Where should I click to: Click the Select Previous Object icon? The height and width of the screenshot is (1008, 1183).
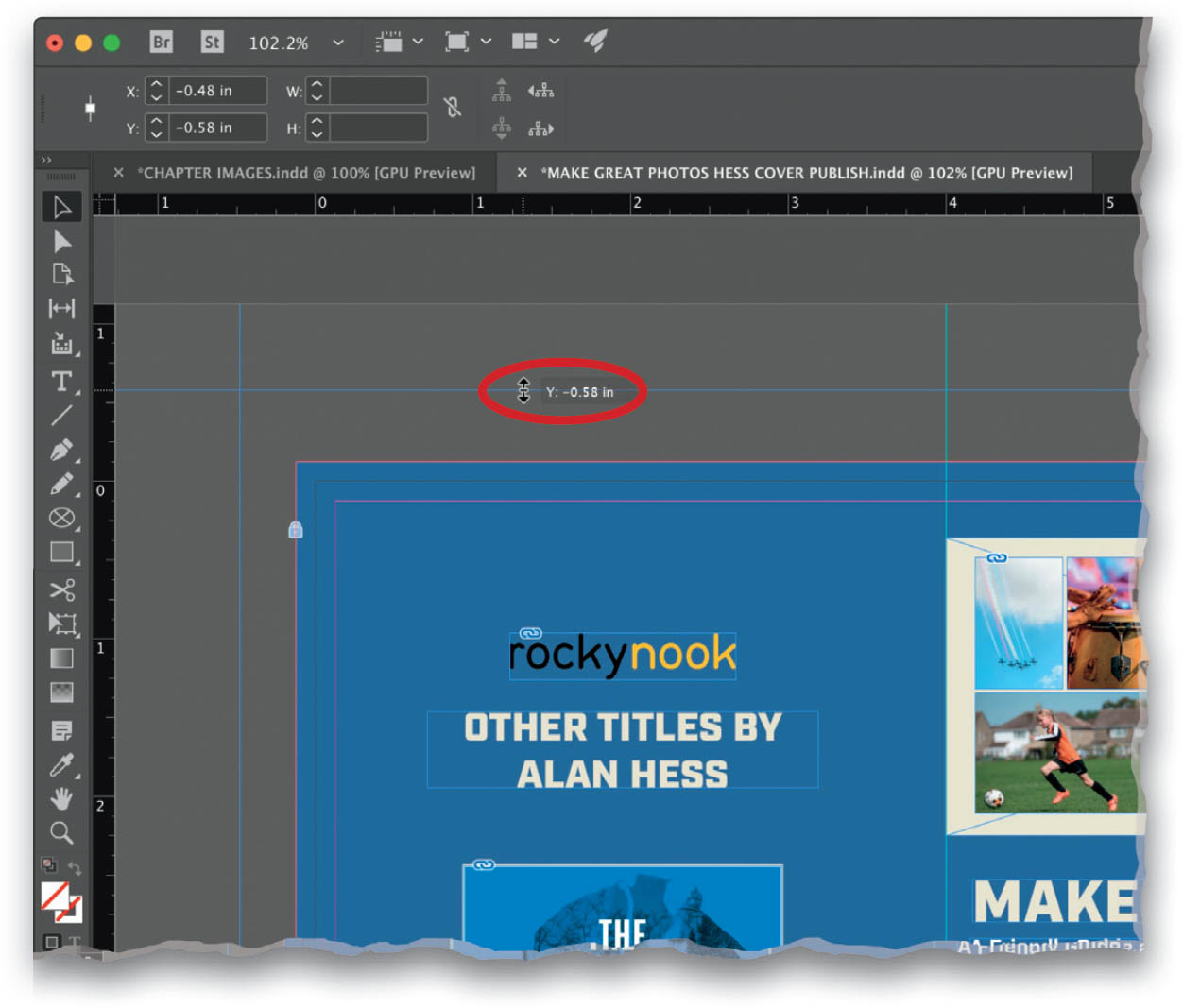pos(540,91)
